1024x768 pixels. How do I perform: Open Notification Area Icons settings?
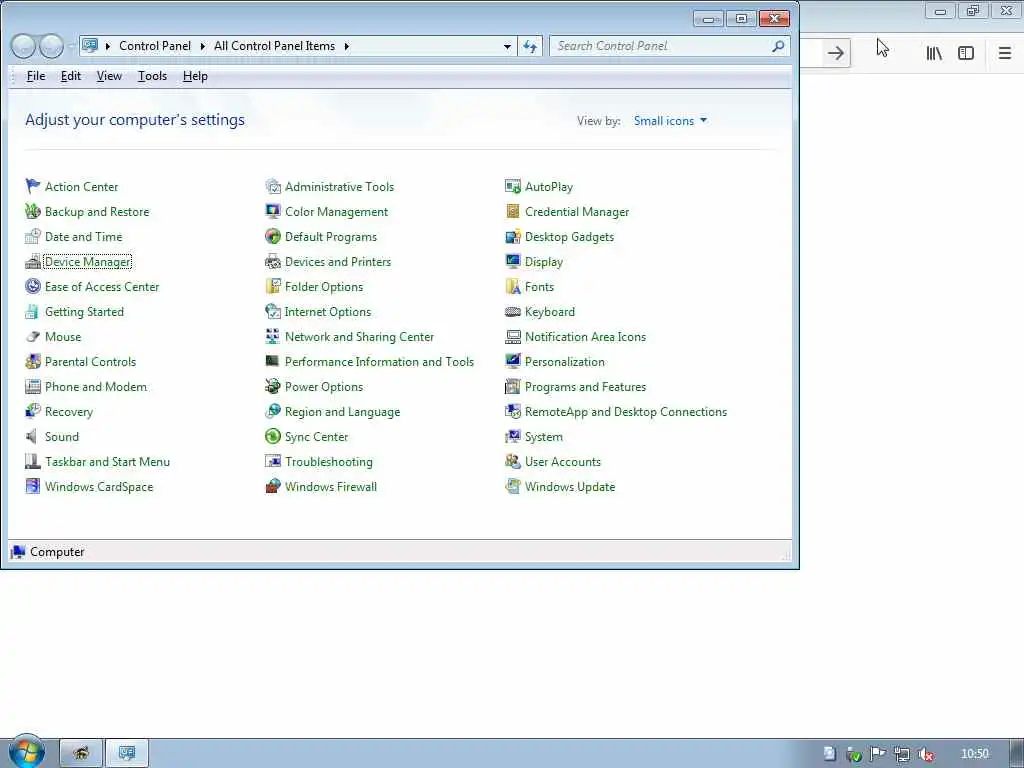click(585, 336)
